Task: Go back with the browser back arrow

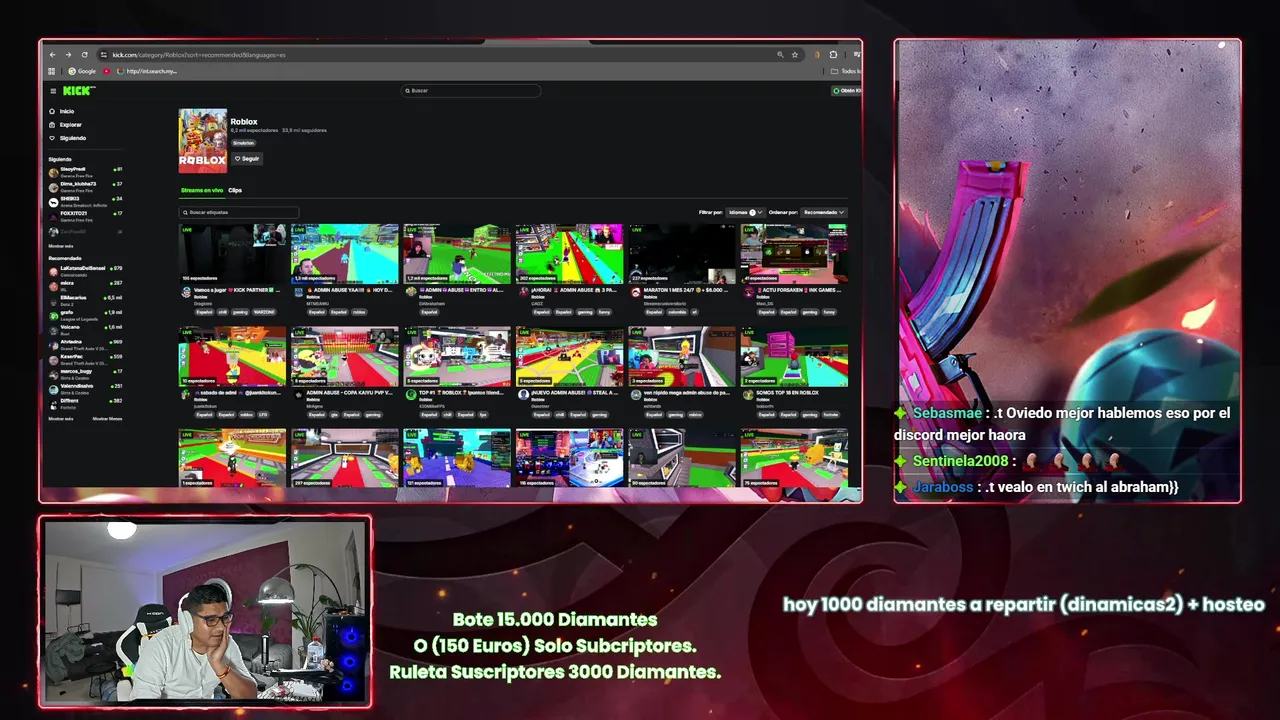Action: point(52,55)
